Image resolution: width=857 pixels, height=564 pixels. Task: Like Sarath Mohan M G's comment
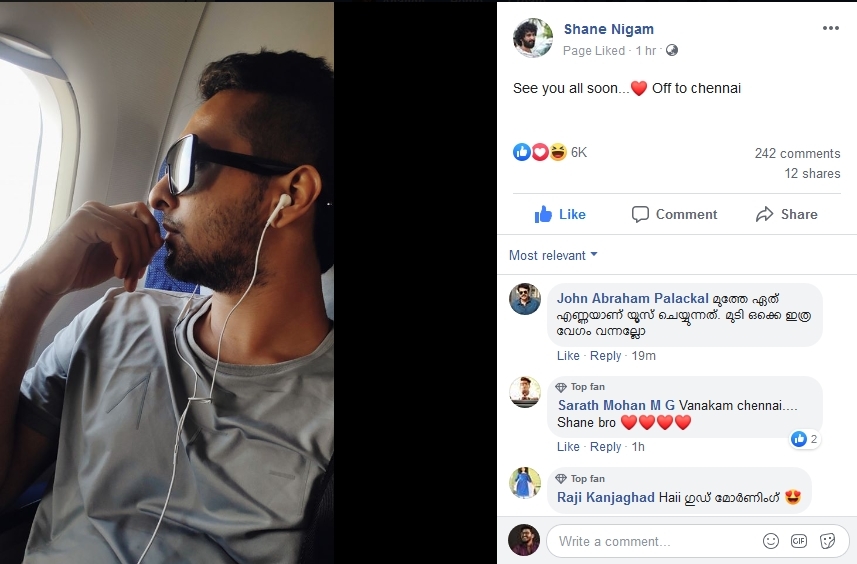pos(568,447)
